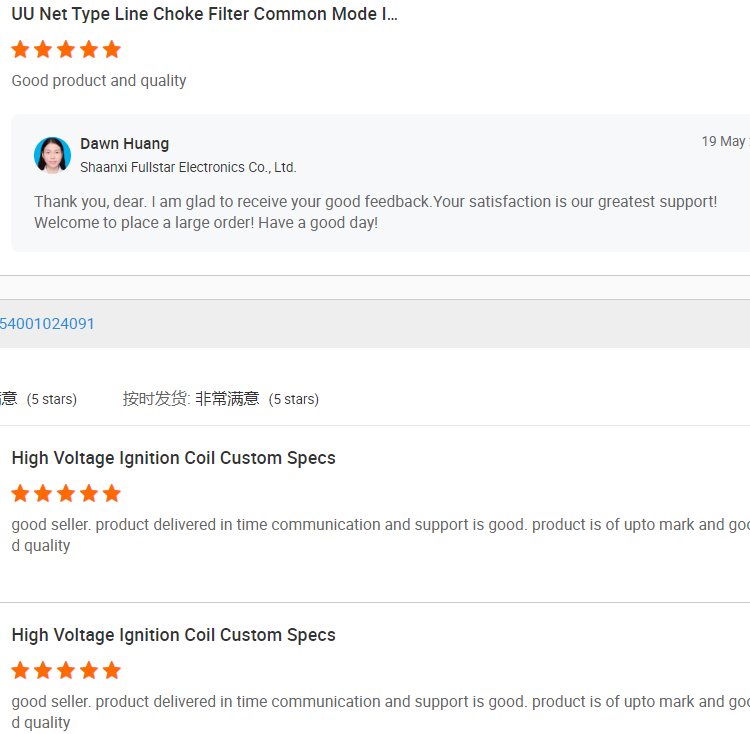
Task: Click Dawn Huang's profile avatar
Action: coord(52,155)
